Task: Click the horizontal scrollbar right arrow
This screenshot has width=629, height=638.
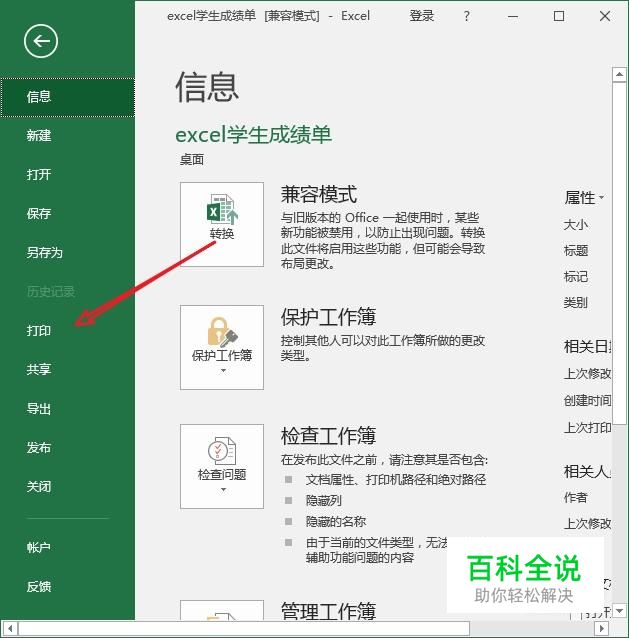Action: click(x=602, y=628)
